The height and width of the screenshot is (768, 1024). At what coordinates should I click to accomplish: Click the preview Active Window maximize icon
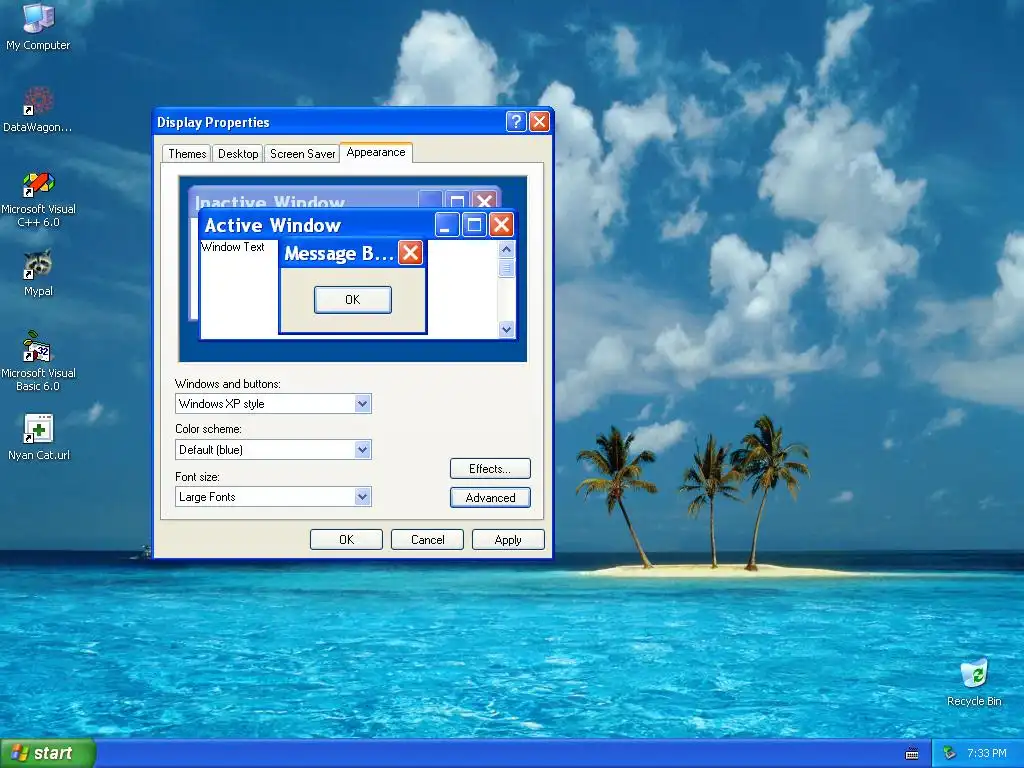click(x=474, y=225)
